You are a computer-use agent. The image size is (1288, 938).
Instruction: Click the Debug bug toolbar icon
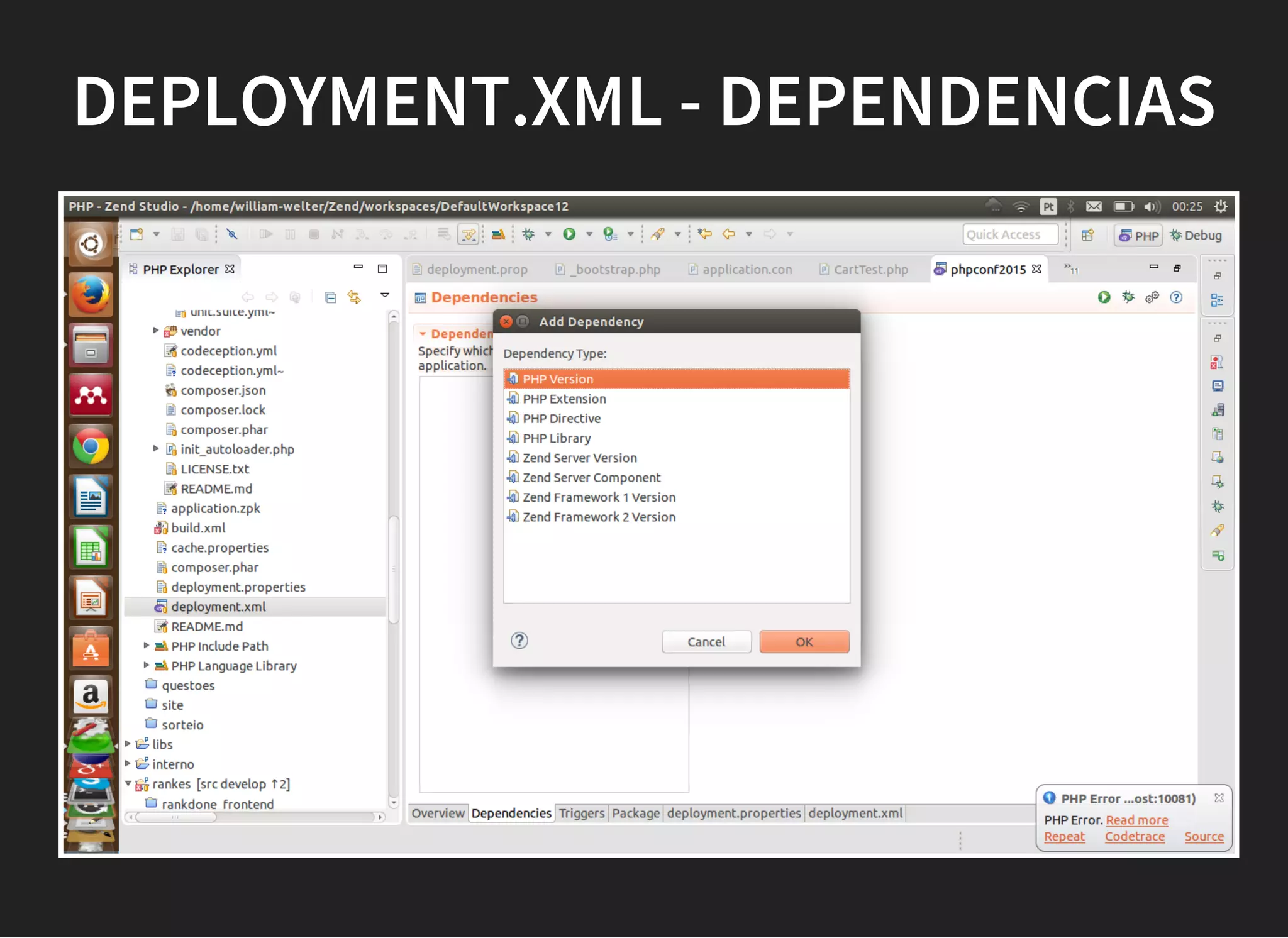point(528,234)
